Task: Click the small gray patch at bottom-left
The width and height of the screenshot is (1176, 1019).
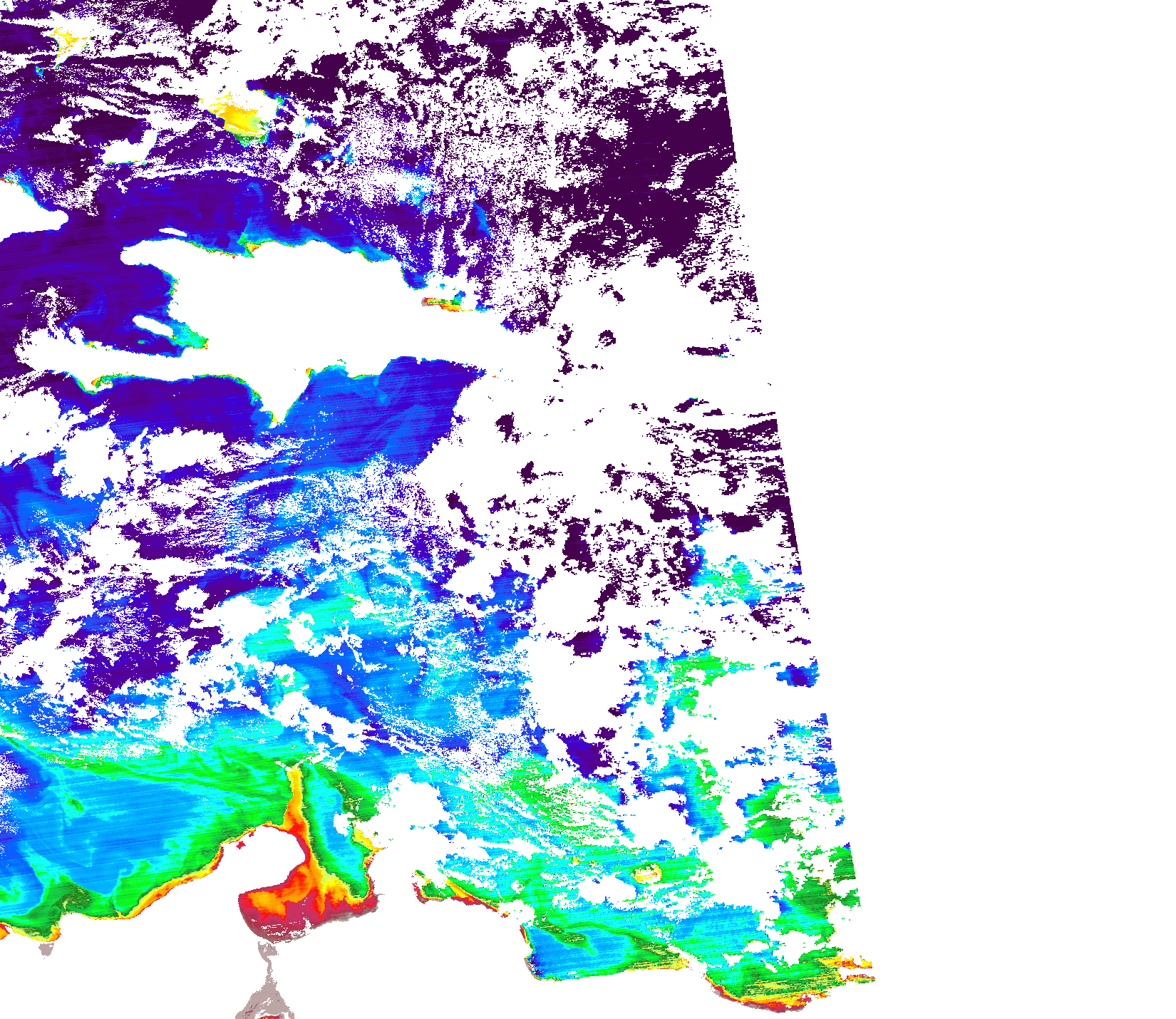Action: point(46,948)
